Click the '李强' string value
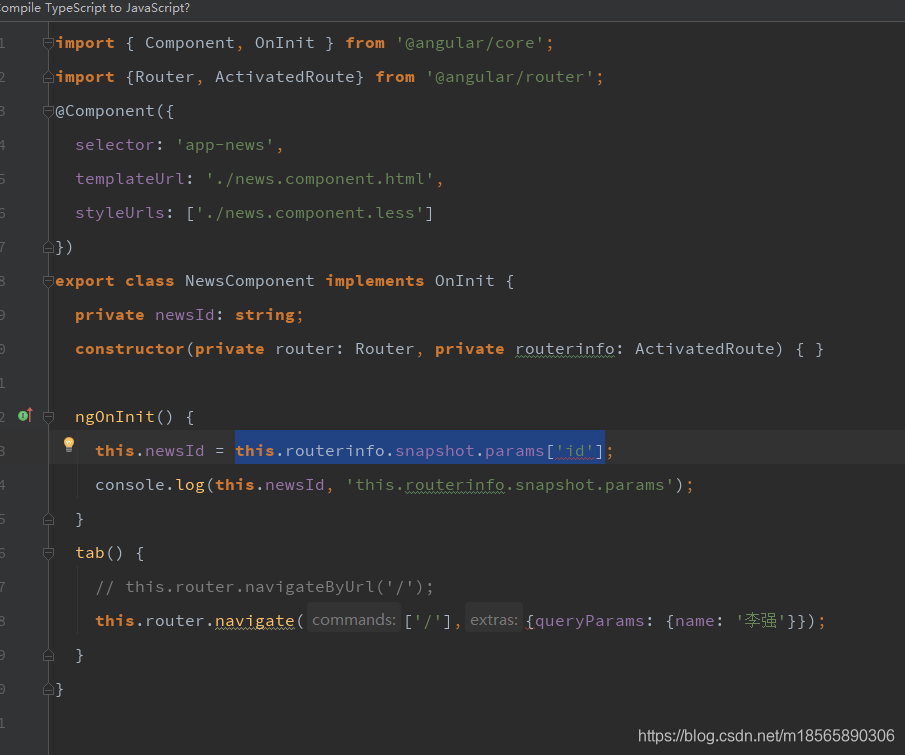 click(x=760, y=621)
